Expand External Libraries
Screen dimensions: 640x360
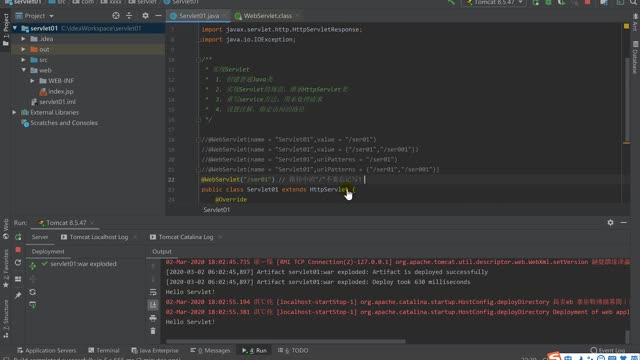point(14,112)
